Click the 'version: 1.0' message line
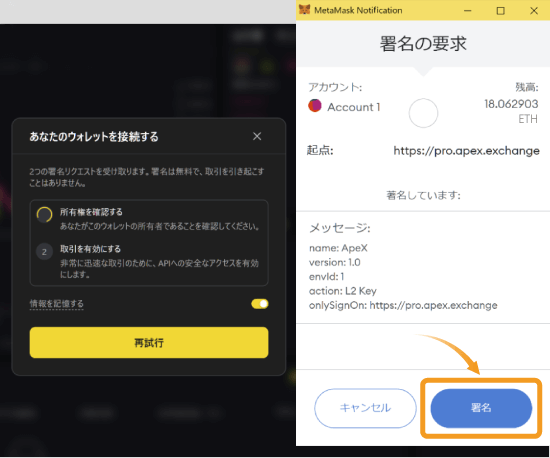This screenshot has height=458, width=550. click(335, 263)
